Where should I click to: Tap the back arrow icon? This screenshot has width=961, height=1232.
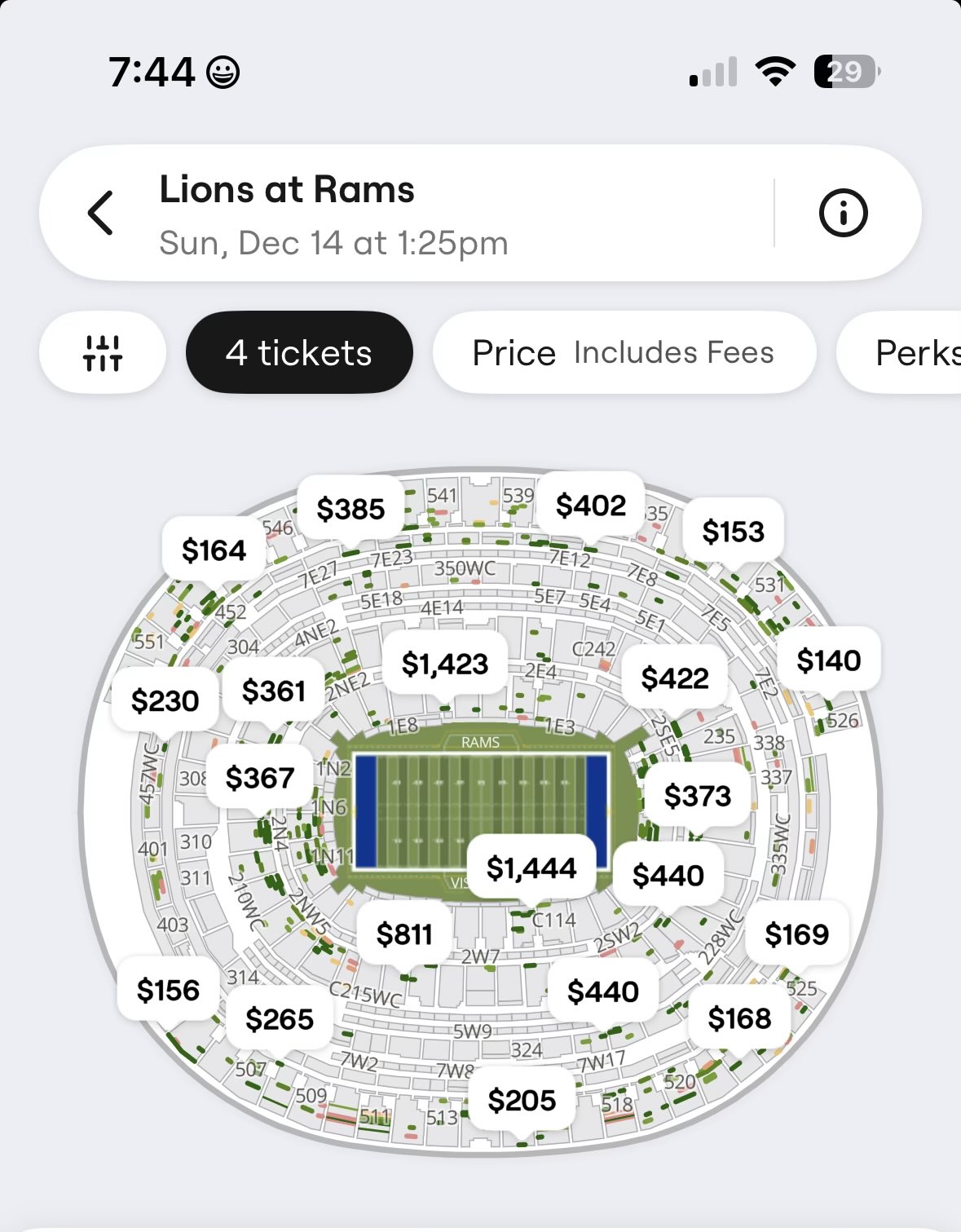coord(101,214)
